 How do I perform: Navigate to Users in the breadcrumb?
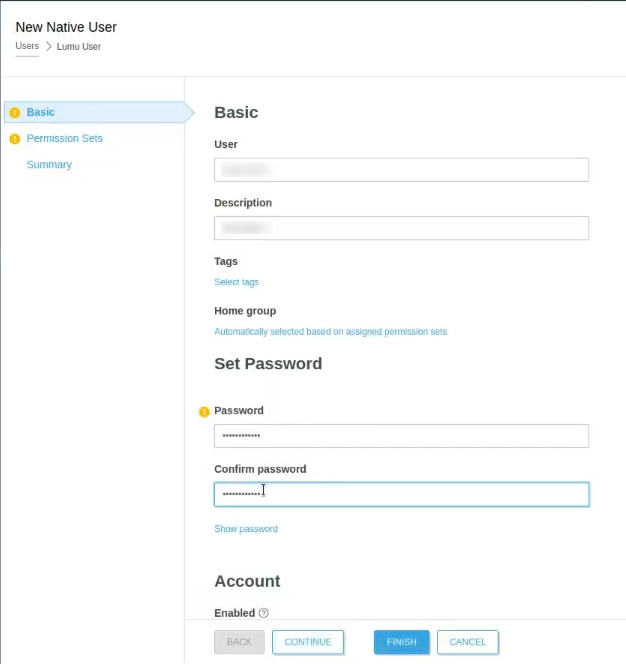tap(27, 47)
